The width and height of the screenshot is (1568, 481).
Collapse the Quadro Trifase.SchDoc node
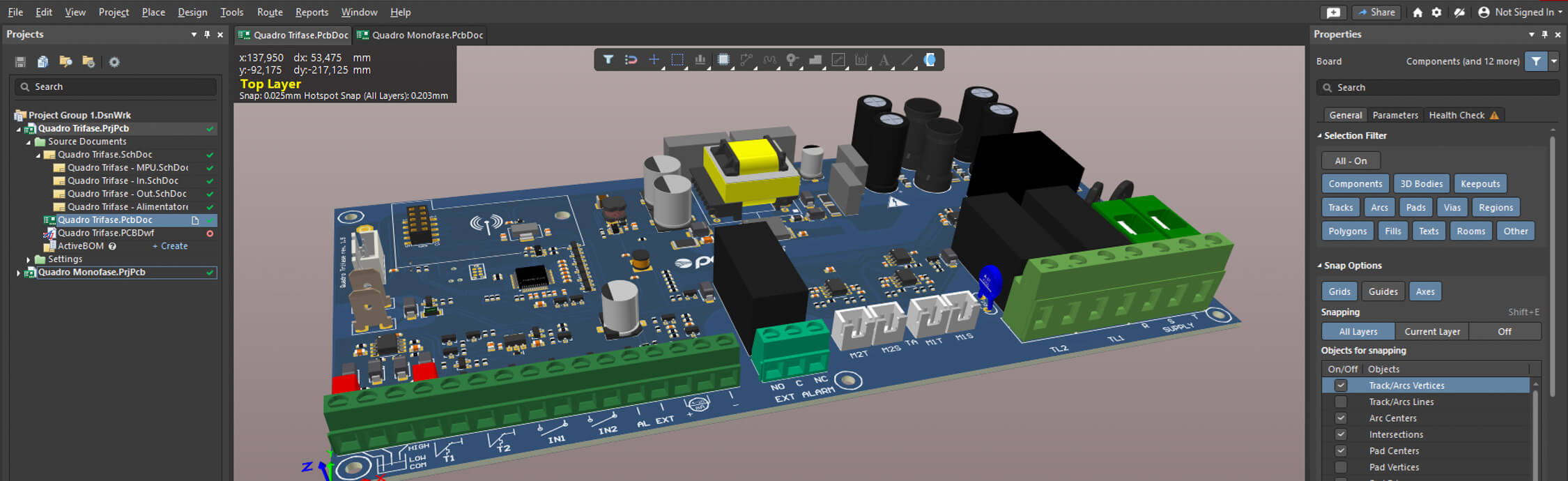pyautogui.click(x=38, y=155)
